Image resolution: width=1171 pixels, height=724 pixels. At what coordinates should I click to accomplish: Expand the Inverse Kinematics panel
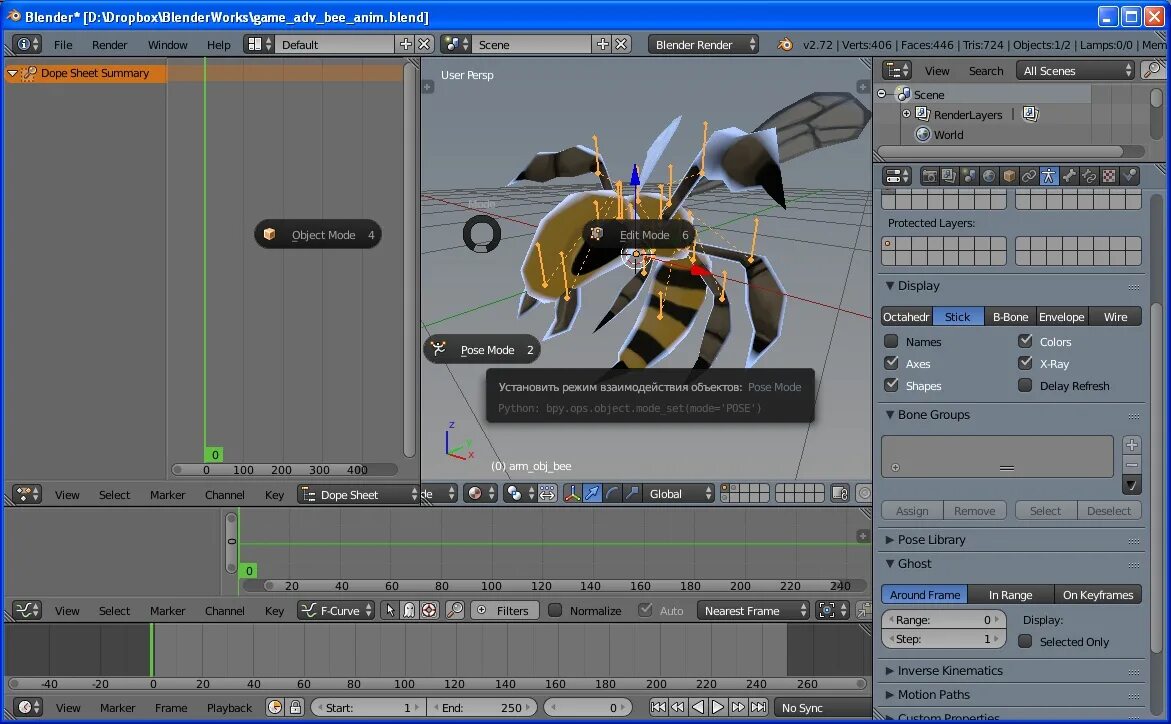(x=949, y=671)
